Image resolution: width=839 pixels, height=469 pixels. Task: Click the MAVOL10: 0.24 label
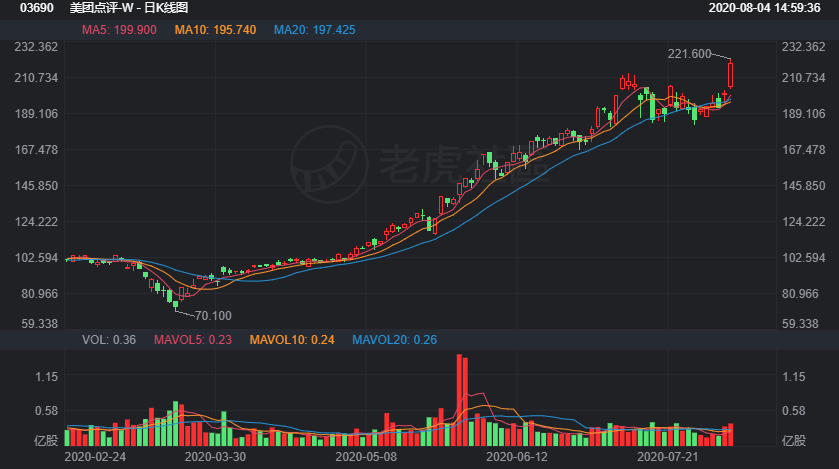292,340
